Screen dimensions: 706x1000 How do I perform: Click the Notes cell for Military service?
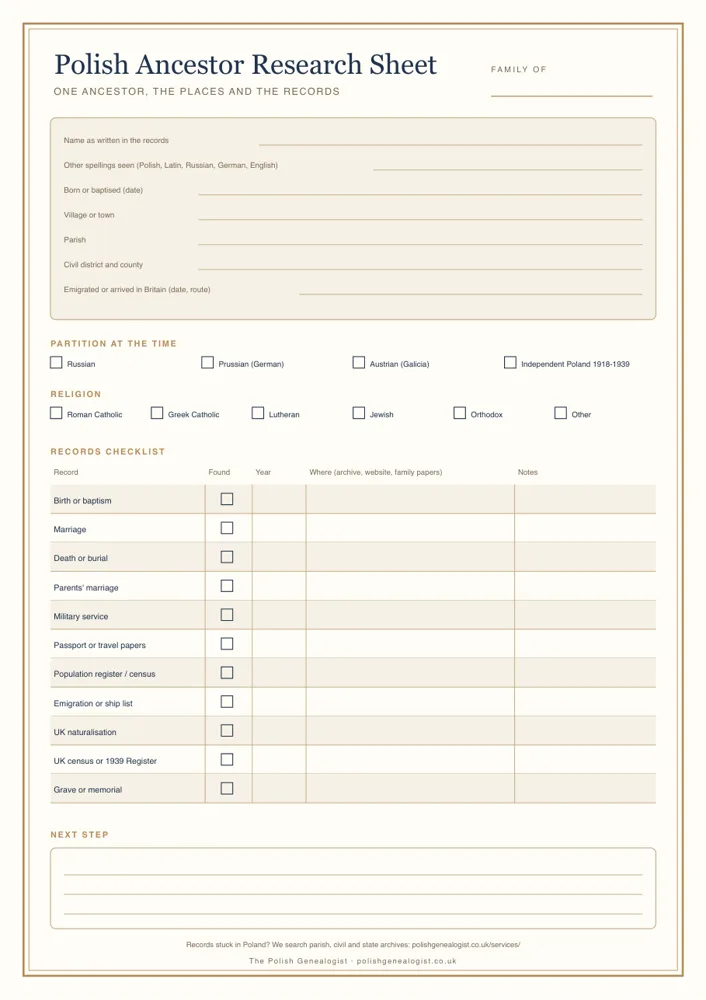585,615
